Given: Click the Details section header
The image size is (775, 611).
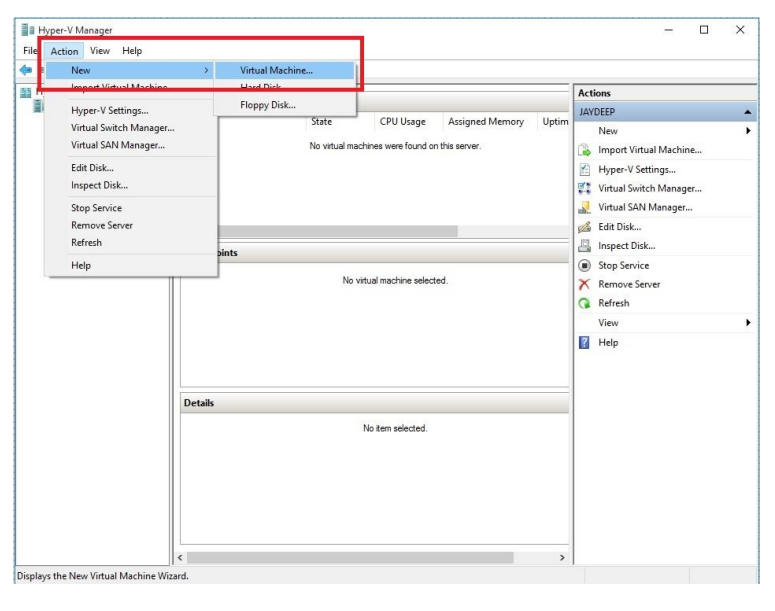Looking at the screenshot, I should click(374, 403).
